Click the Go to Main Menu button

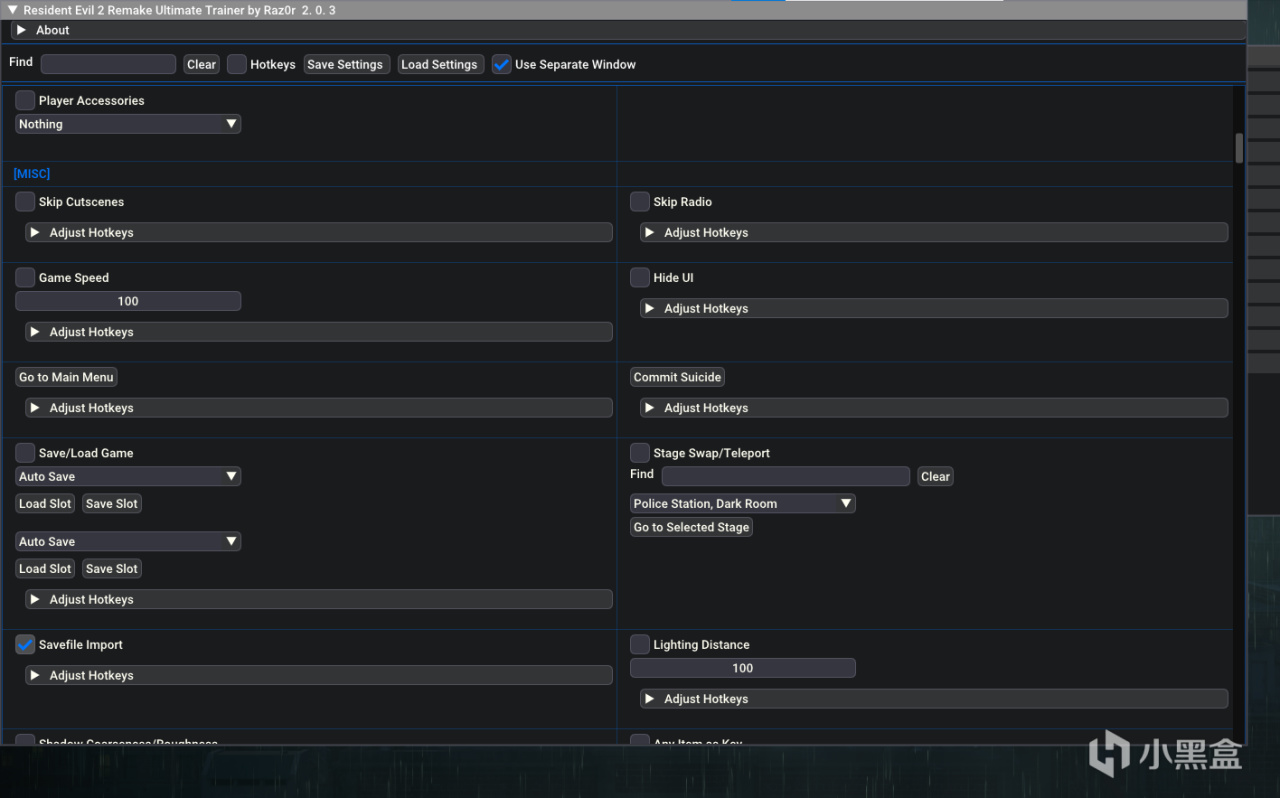coord(66,377)
